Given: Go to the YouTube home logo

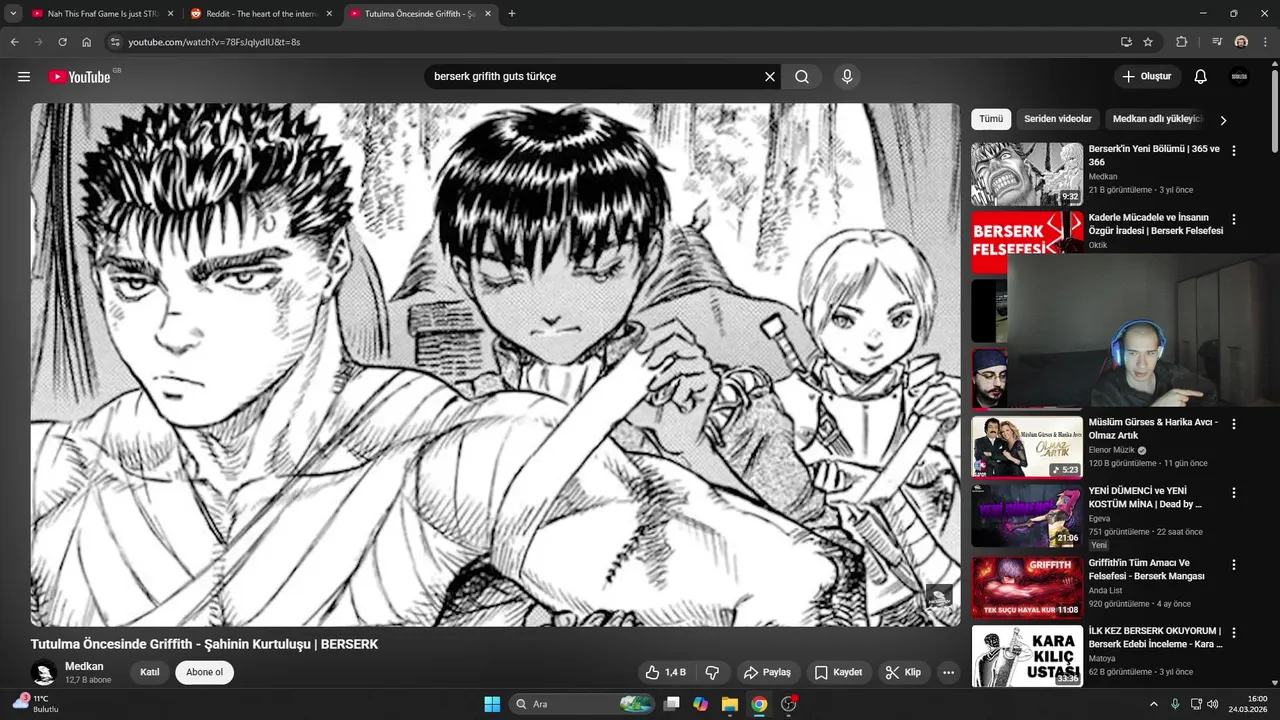Looking at the screenshot, I should tap(80, 77).
